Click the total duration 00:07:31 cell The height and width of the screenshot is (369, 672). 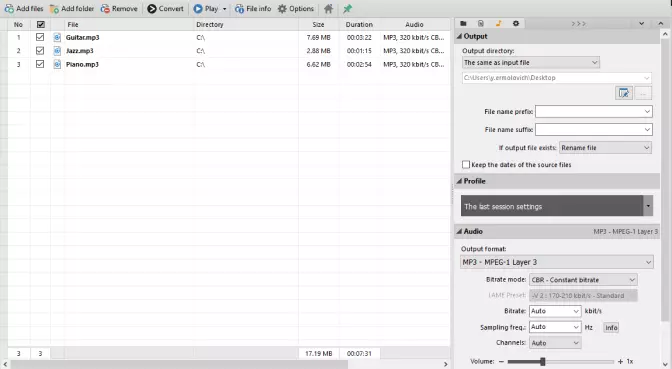pos(359,354)
